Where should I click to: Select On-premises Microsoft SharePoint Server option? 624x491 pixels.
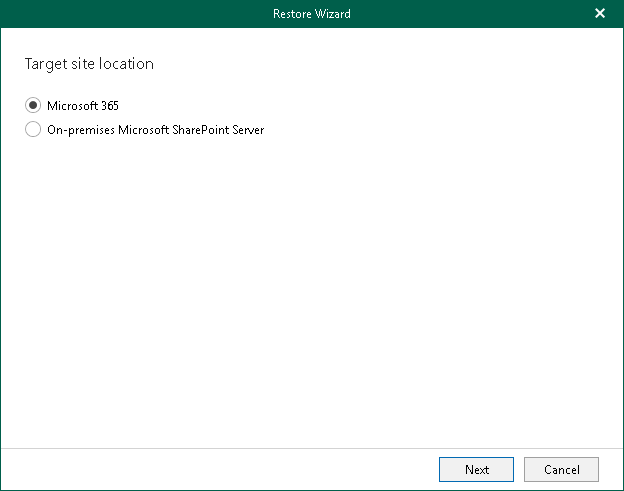[x=33, y=129]
